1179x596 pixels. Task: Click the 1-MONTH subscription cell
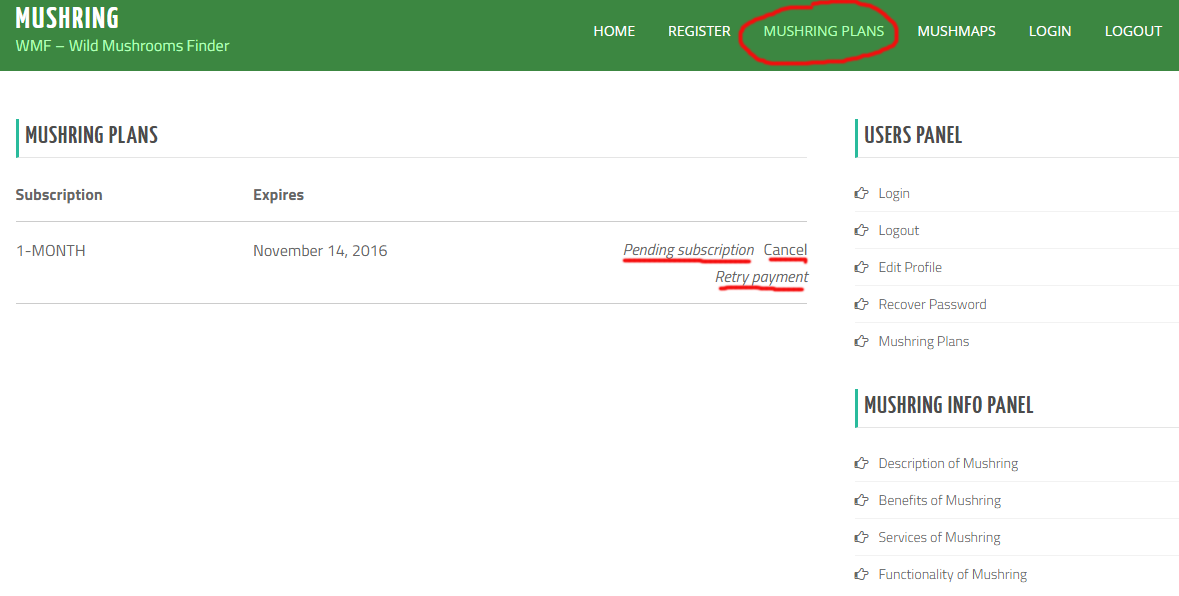(x=50, y=251)
